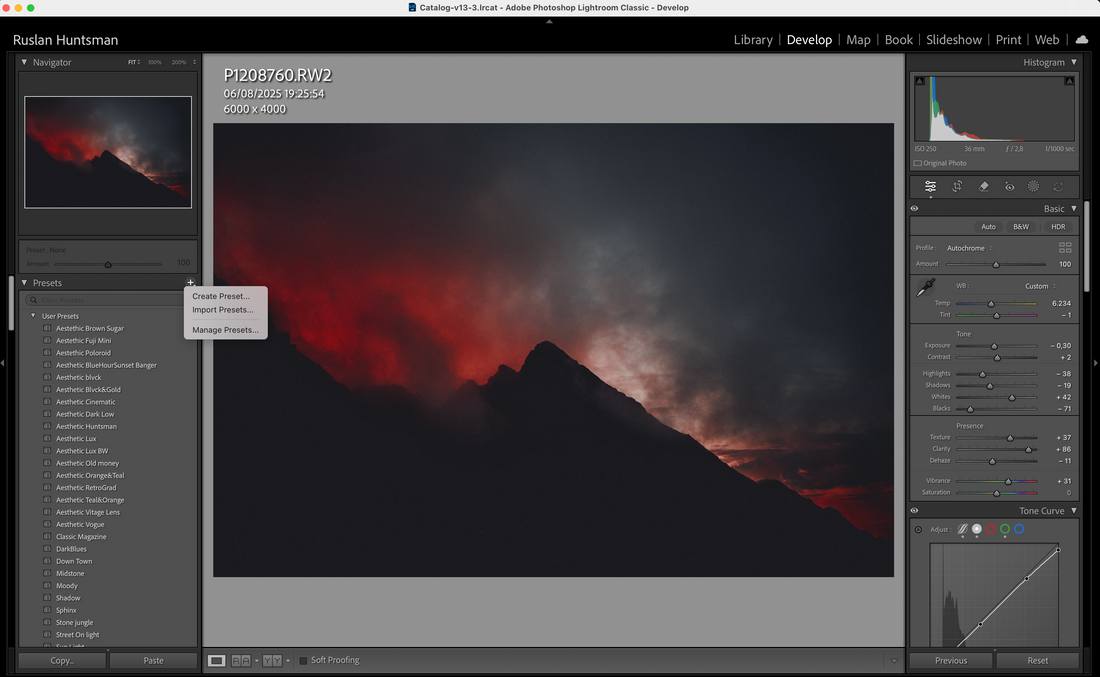1100x677 pixels.
Task: Collapse the User Presets folder
Action: 32,316
